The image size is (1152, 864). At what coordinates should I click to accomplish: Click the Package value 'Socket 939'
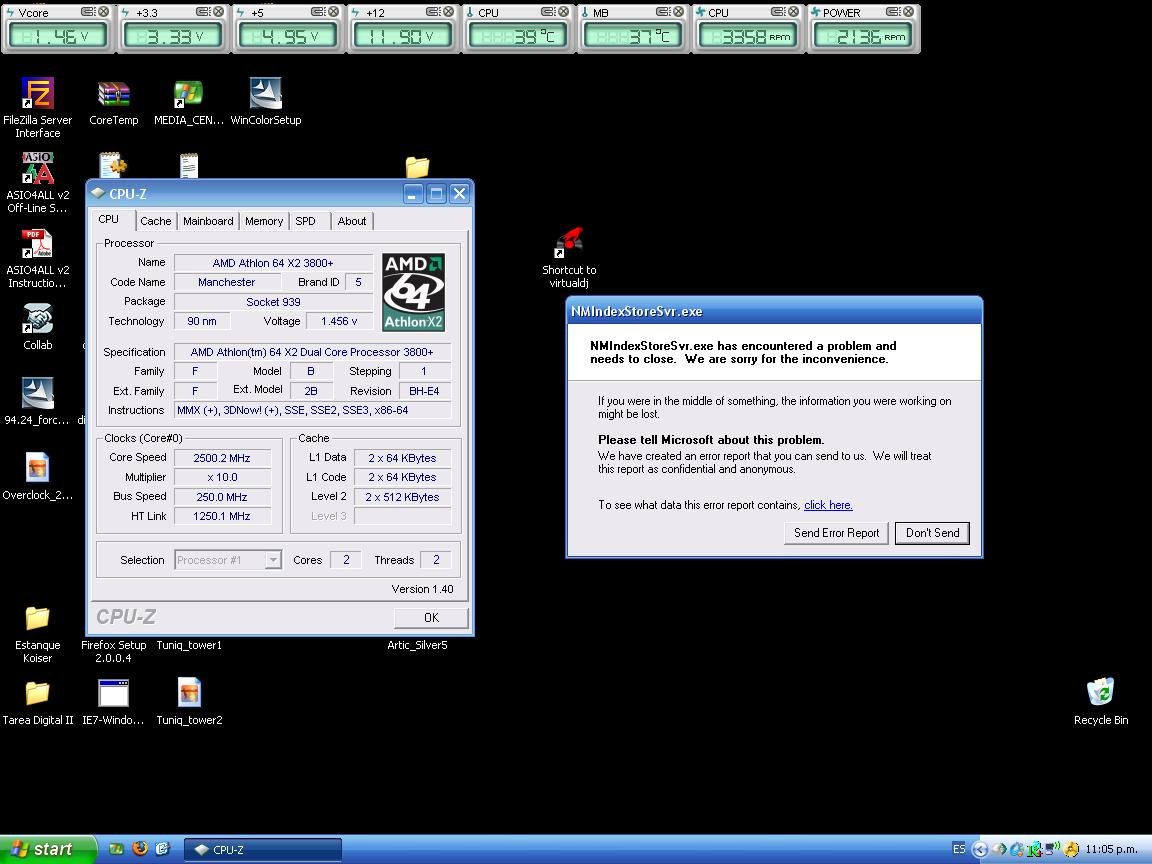(273, 302)
